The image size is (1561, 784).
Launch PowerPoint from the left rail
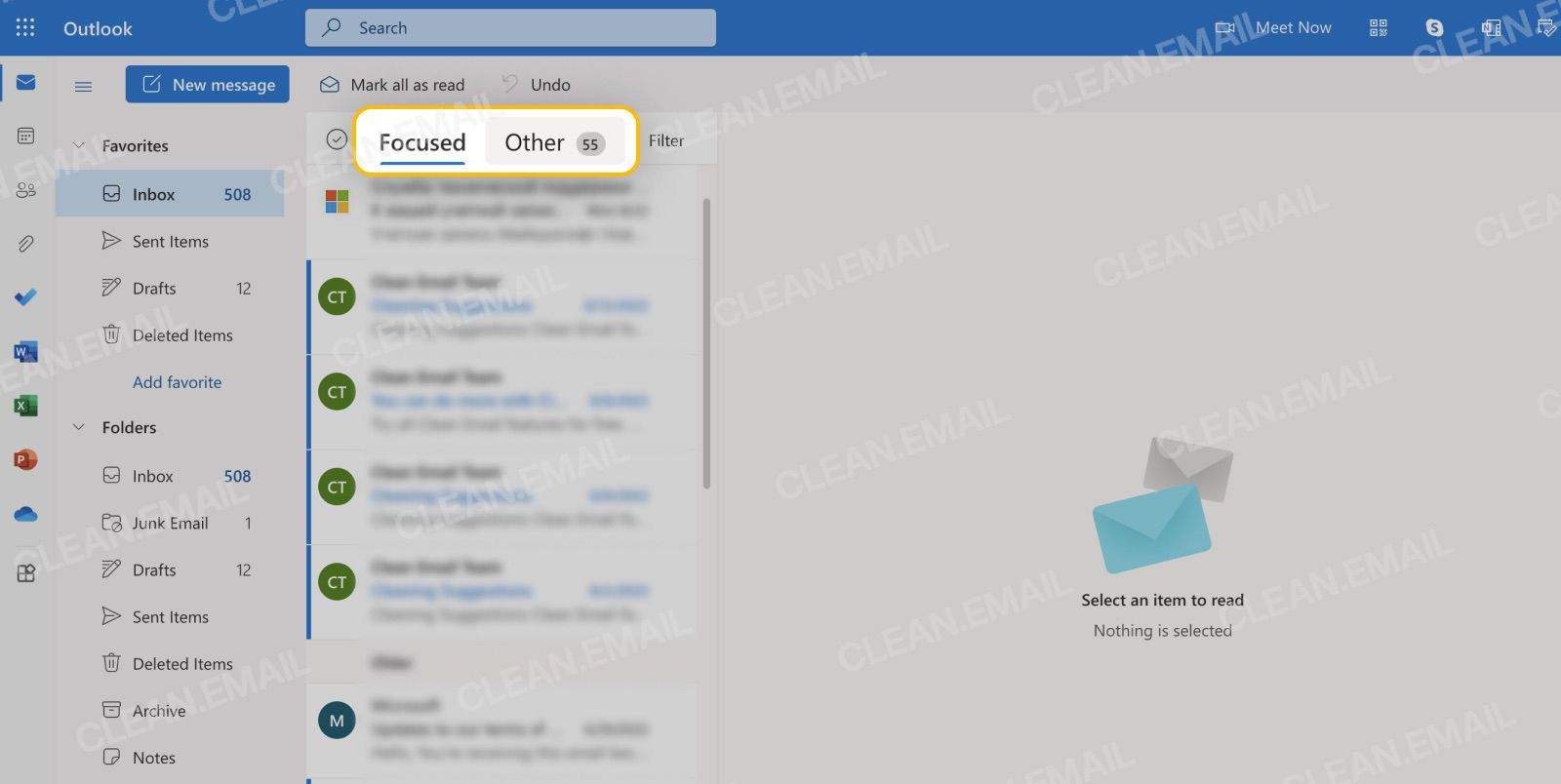(26, 458)
